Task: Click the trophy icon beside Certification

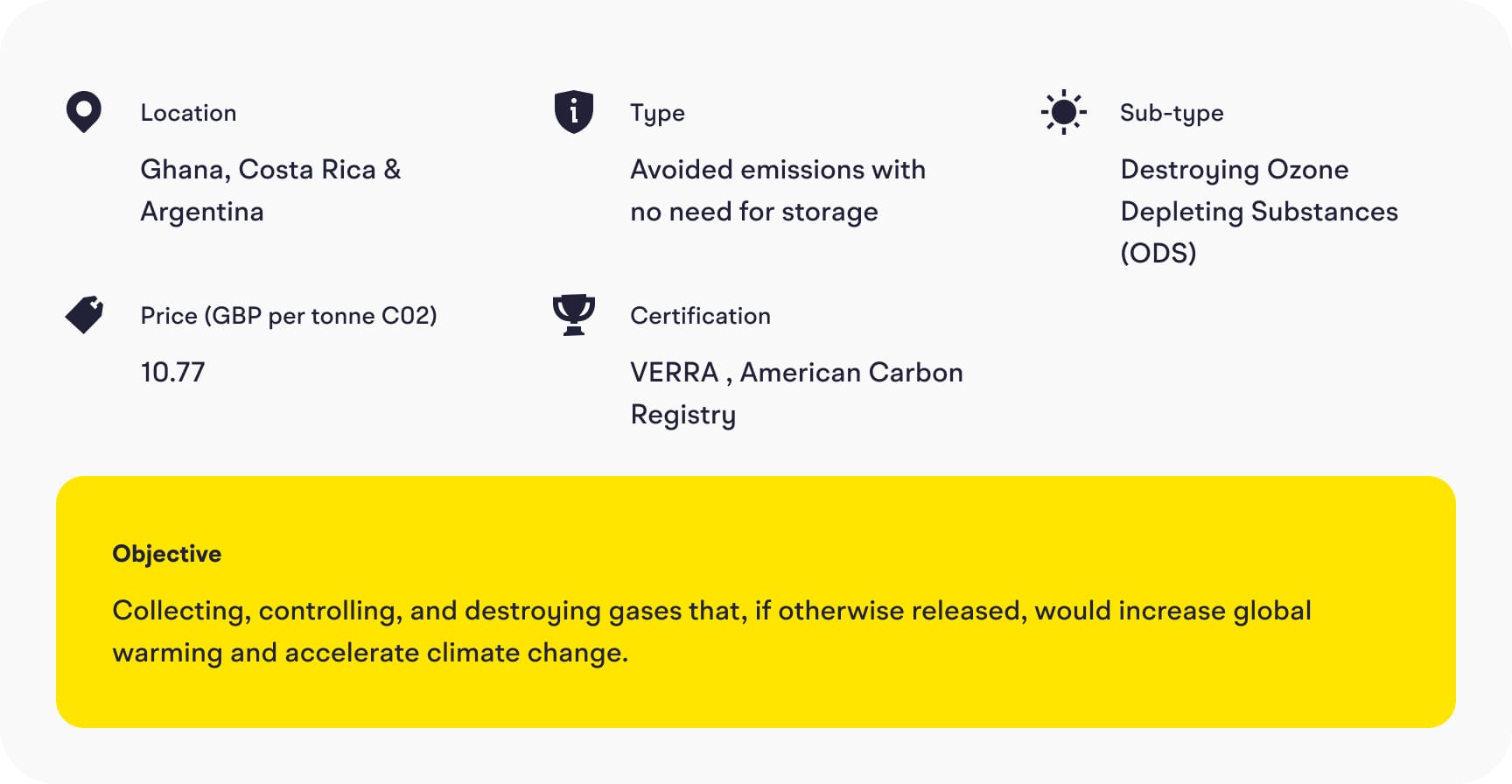Action: click(x=574, y=315)
